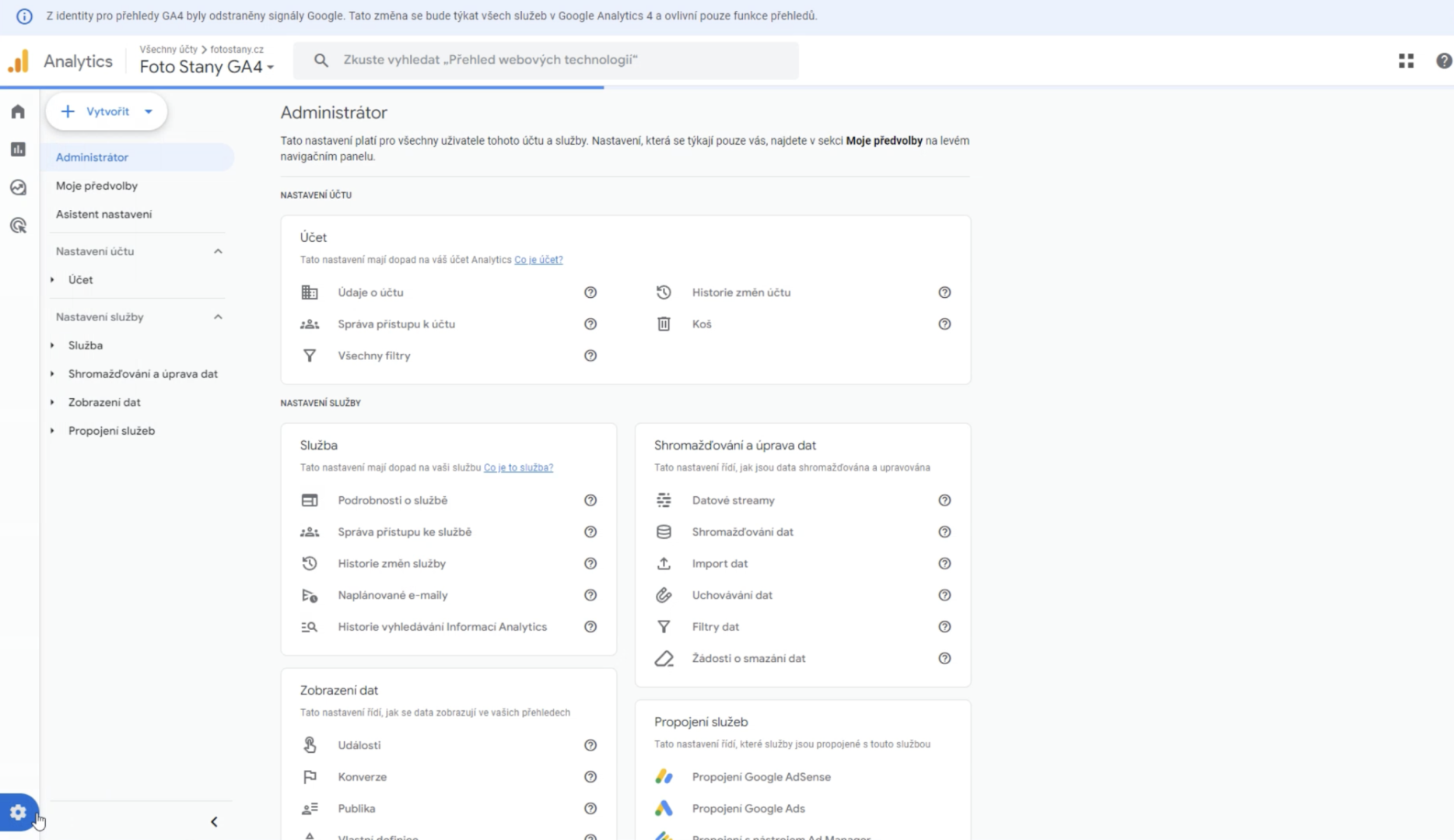The height and width of the screenshot is (840, 1454).
Task: Click the 'Všechny účty' breadcrumb text
Action: click(x=169, y=49)
